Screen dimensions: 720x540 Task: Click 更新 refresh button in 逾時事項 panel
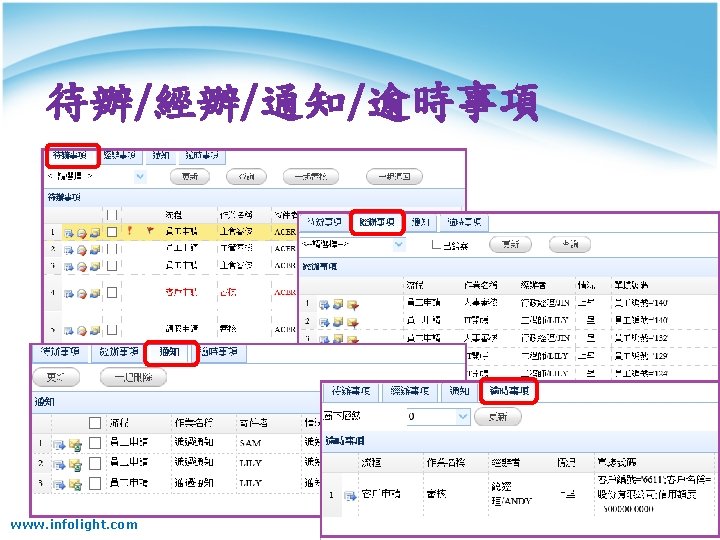click(498, 417)
